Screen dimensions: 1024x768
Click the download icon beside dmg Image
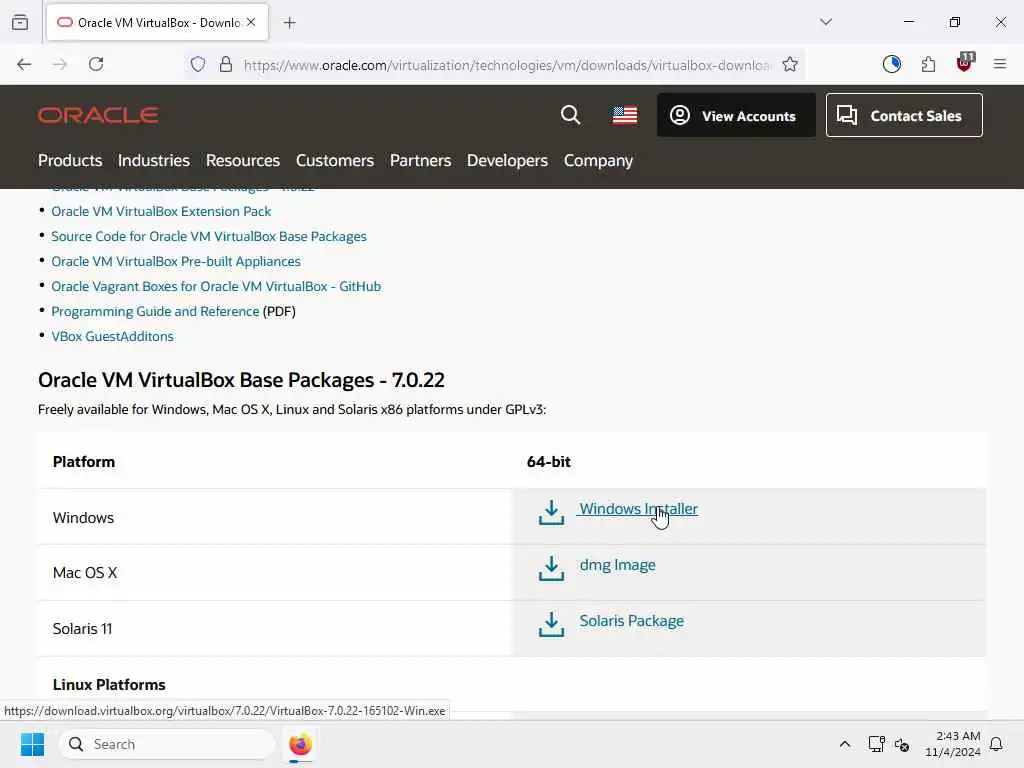[551, 568]
